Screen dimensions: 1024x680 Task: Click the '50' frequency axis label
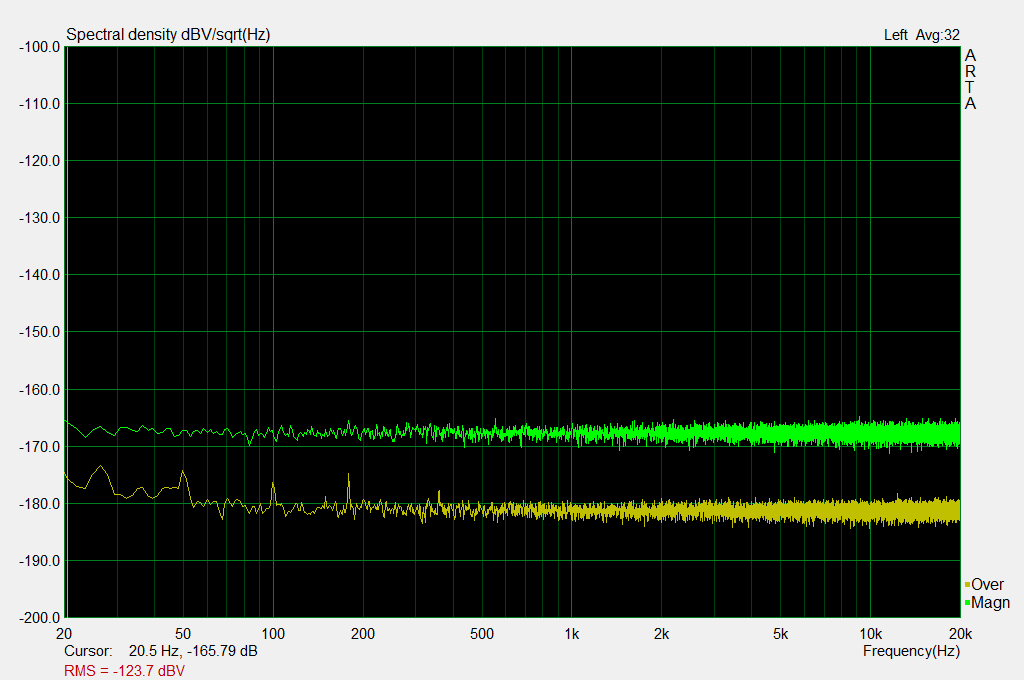tap(183, 634)
